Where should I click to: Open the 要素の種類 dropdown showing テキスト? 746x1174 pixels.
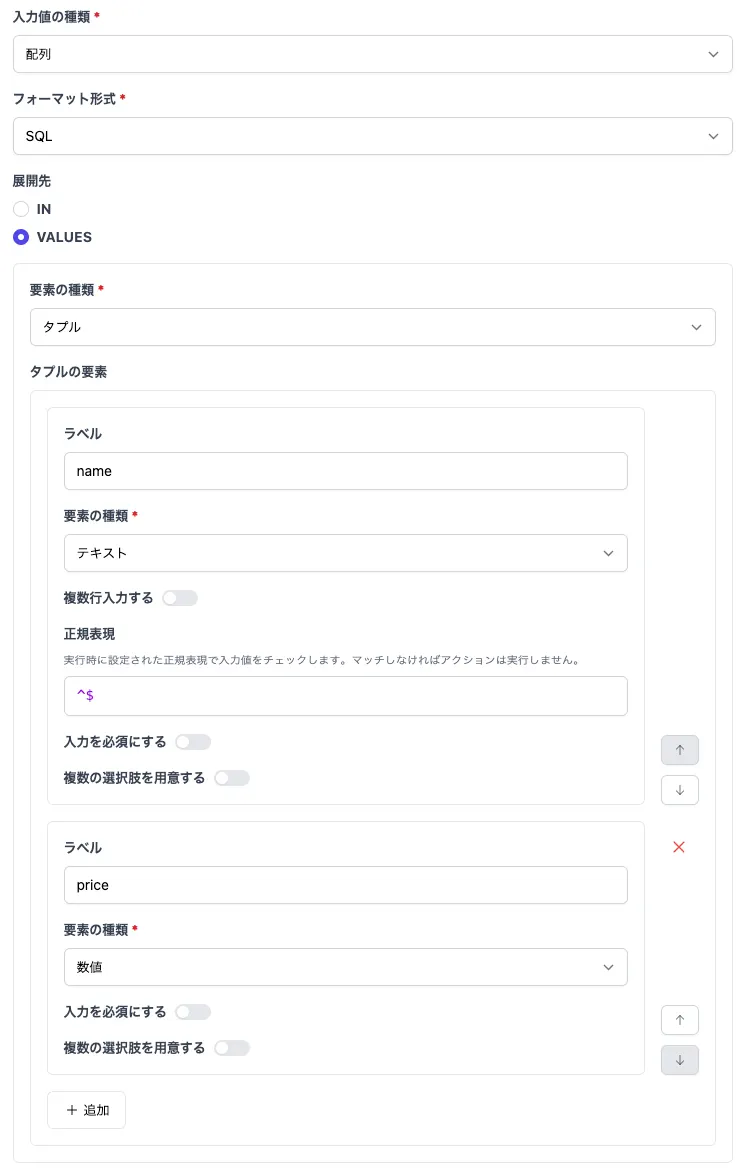click(x=345, y=553)
